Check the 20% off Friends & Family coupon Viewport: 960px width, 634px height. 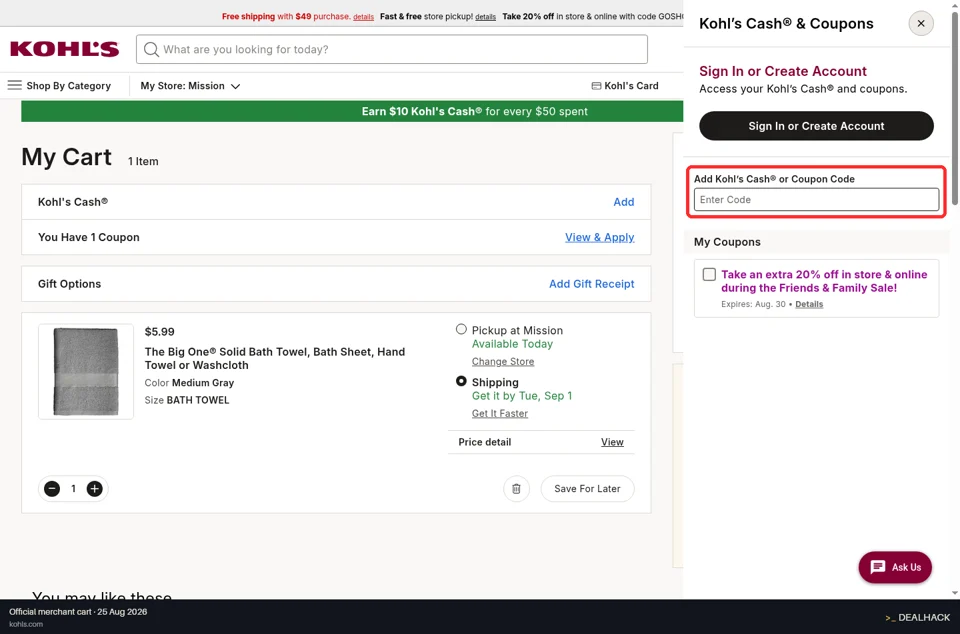pos(709,274)
